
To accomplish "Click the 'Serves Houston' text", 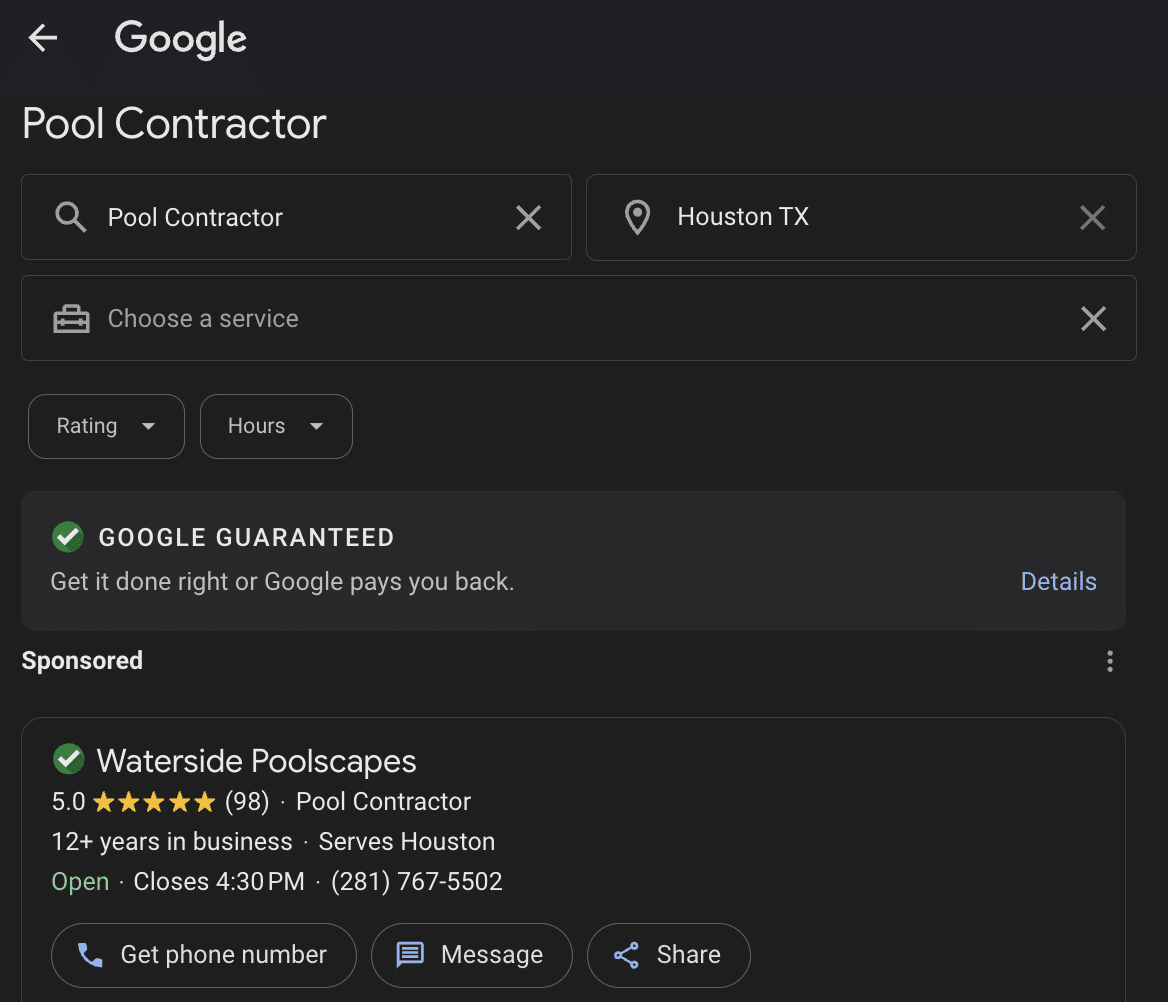I will (x=407, y=842).
